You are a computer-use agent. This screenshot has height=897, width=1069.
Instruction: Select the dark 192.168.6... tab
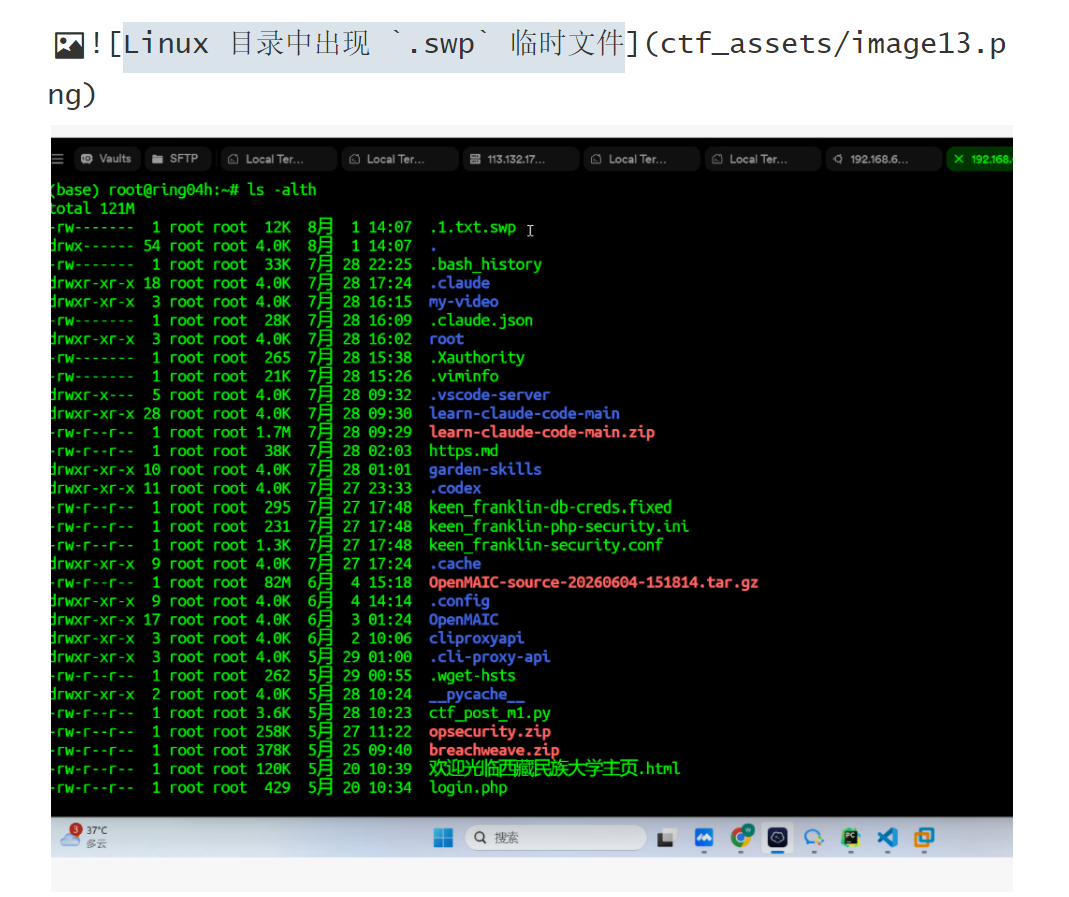pos(884,159)
